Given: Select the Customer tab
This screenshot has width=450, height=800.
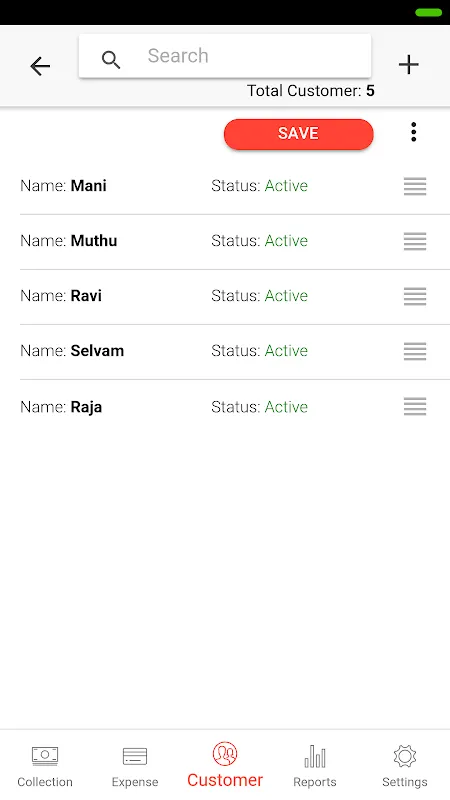Looking at the screenshot, I should [x=225, y=765].
